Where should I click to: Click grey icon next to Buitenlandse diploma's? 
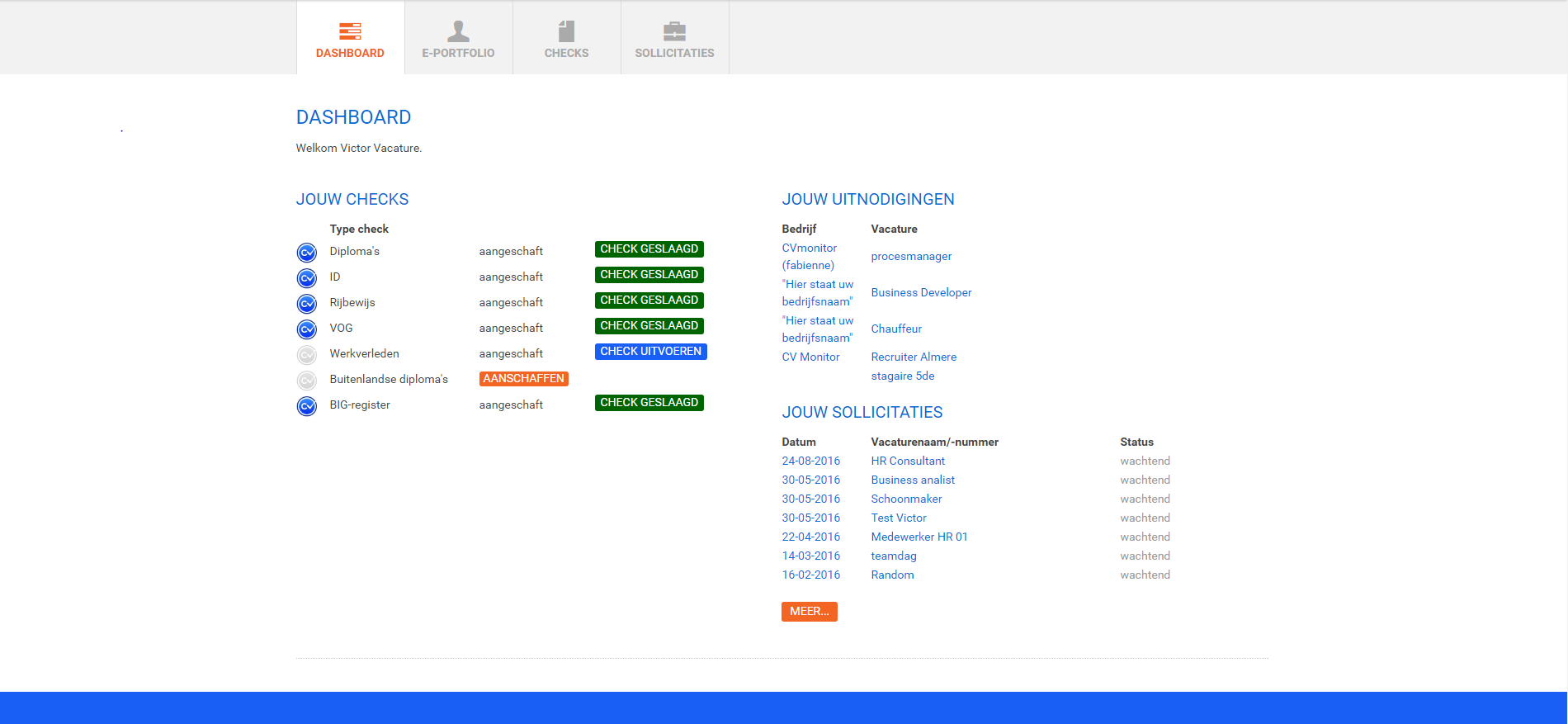pos(307,381)
